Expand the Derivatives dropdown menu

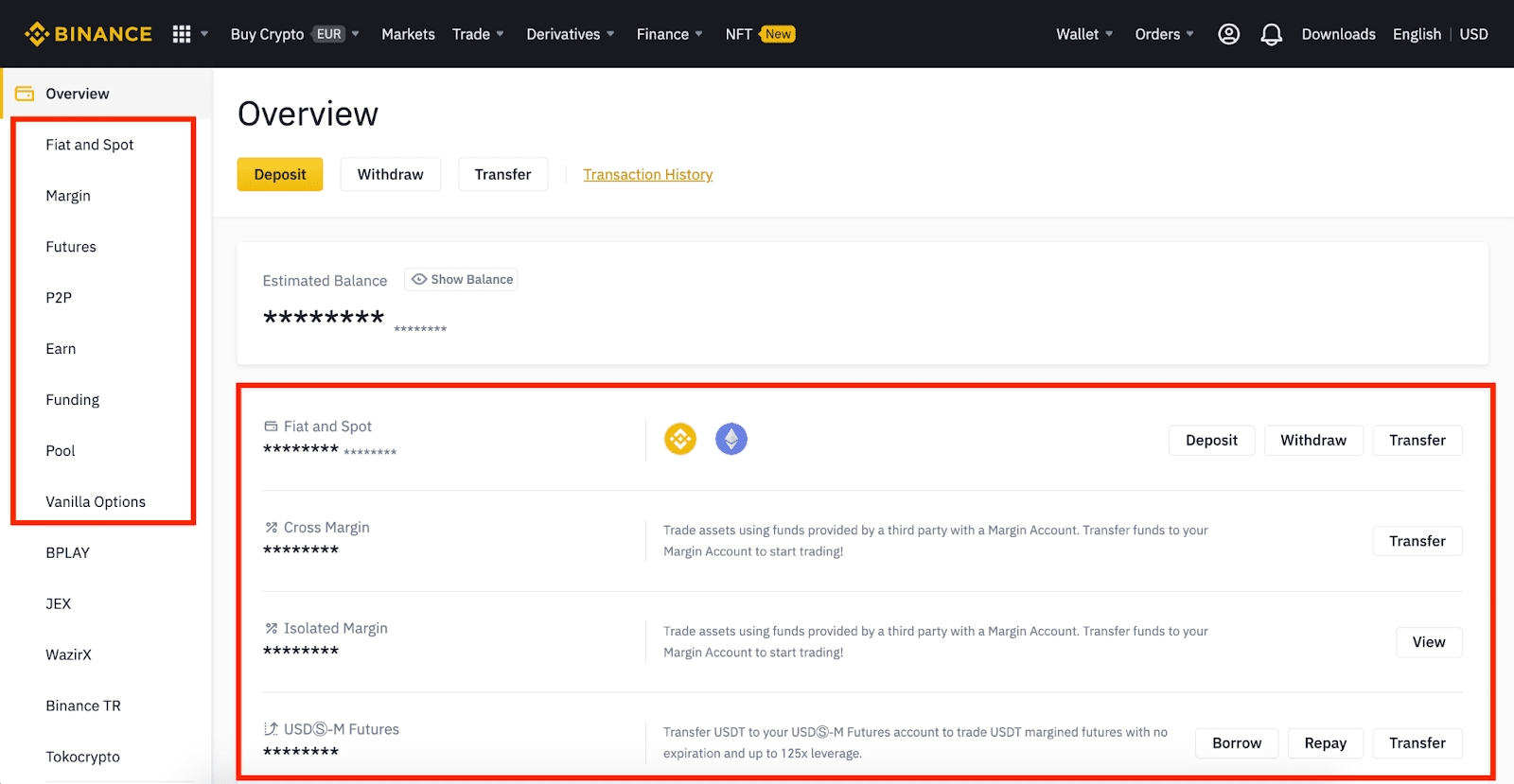tap(570, 34)
